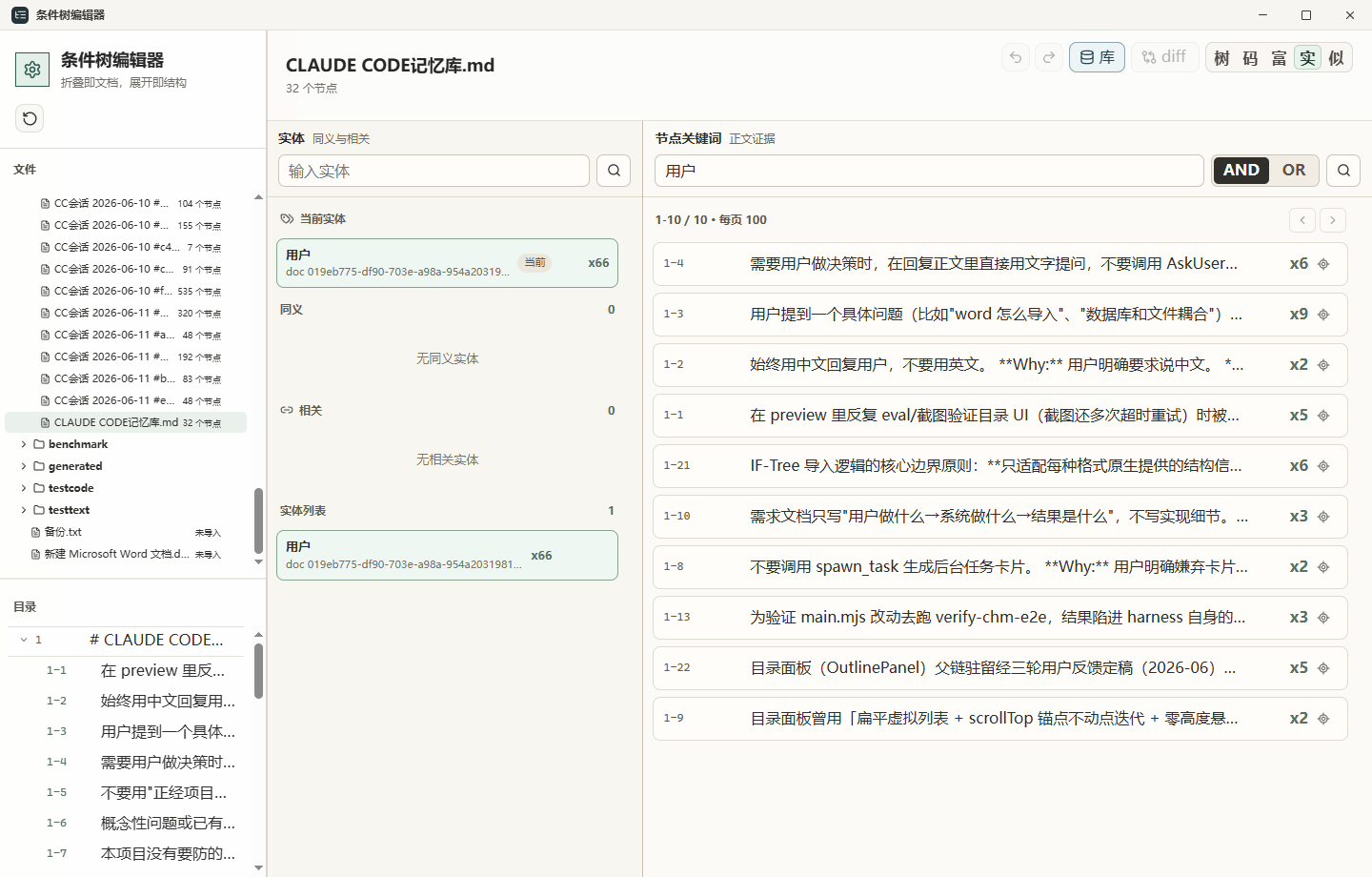Switch to the 富 view tab
Image resolution: width=1372 pixels, height=877 pixels.
coord(1280,58)
